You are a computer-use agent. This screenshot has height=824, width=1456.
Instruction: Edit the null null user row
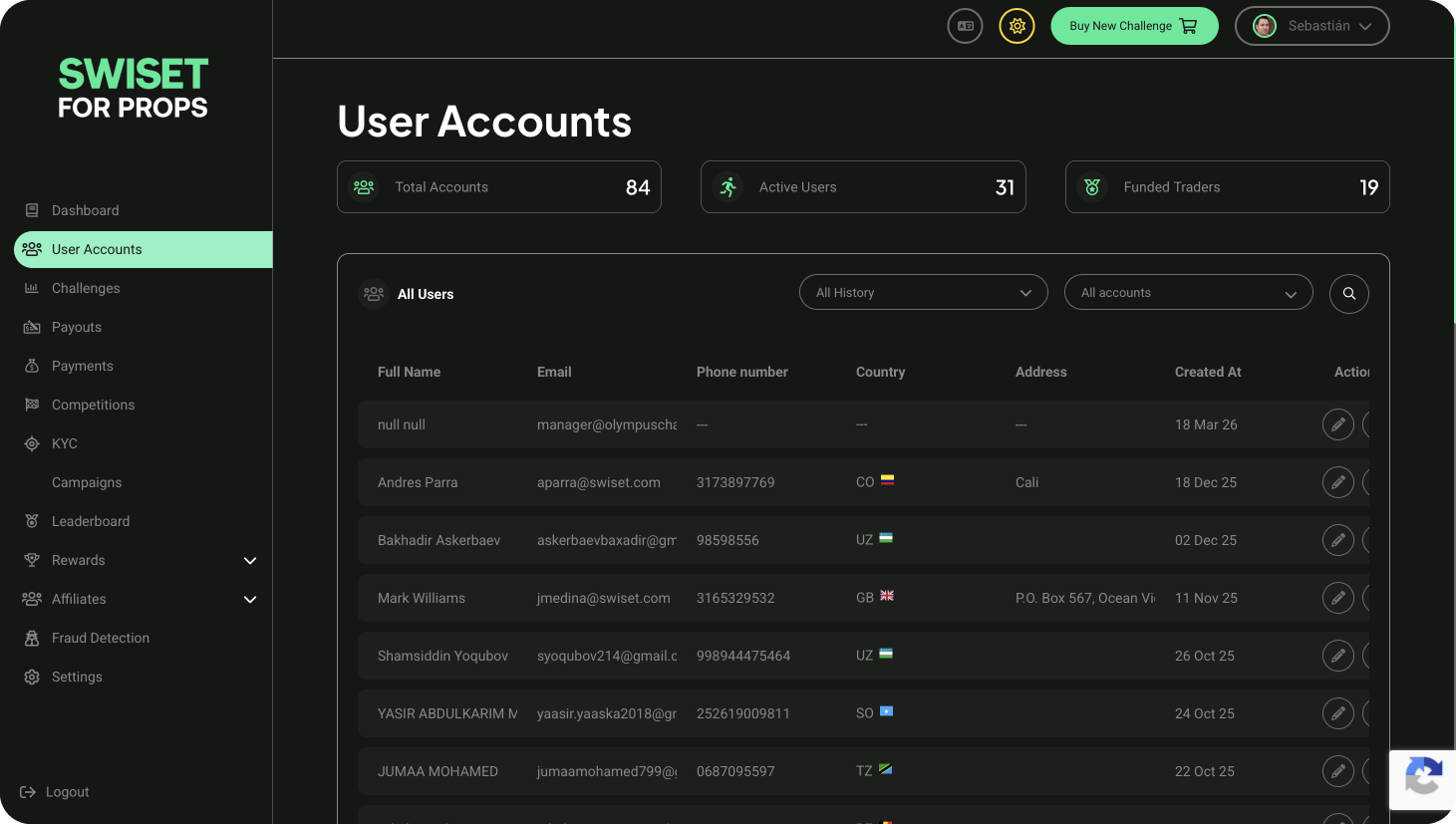tap(1338, 424)
